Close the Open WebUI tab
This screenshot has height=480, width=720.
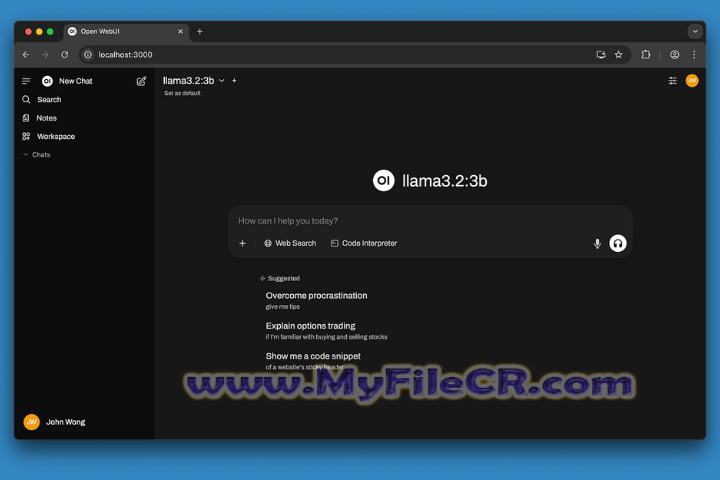tap(180, 31)
